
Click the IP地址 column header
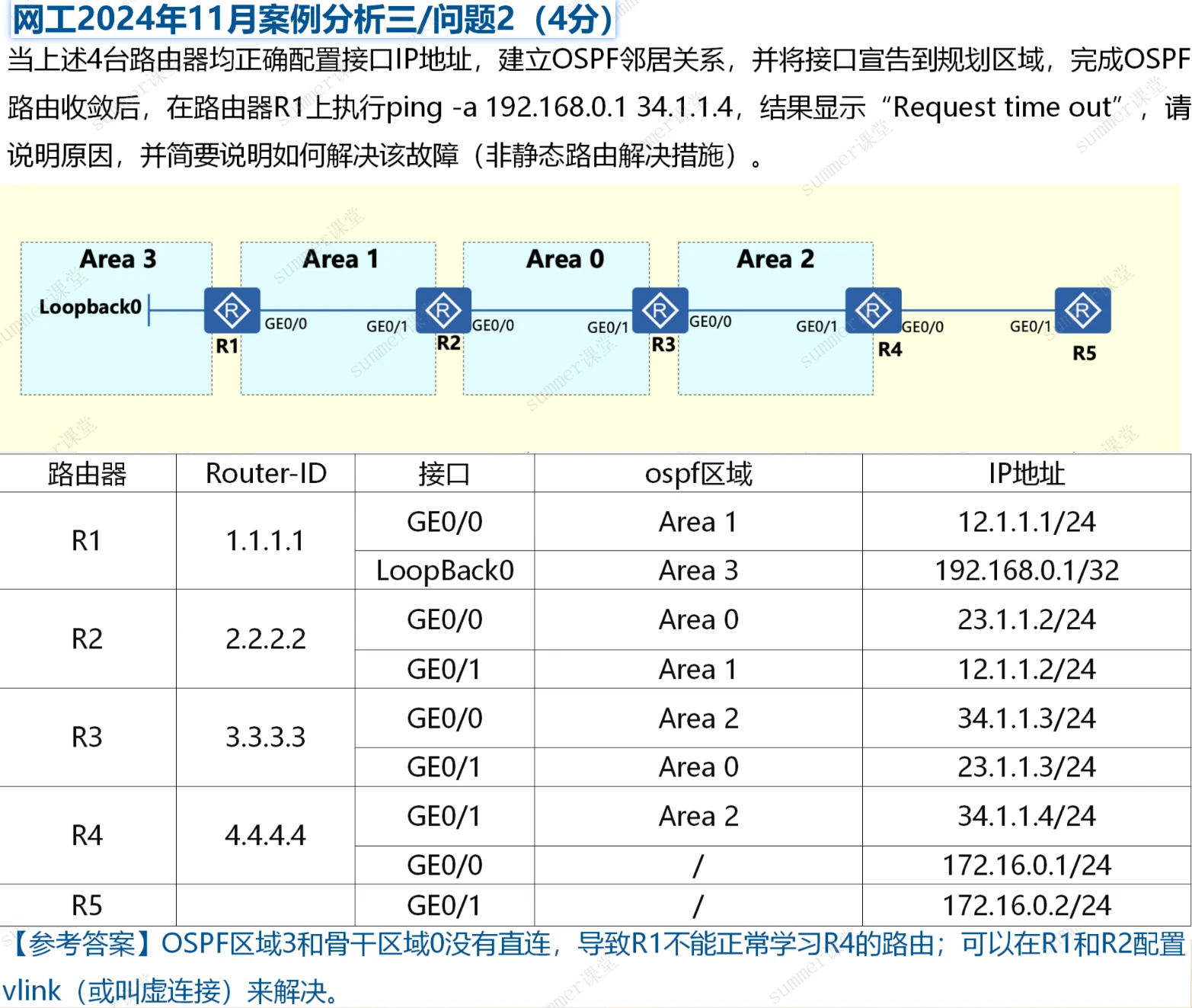tap(1026, 474)
